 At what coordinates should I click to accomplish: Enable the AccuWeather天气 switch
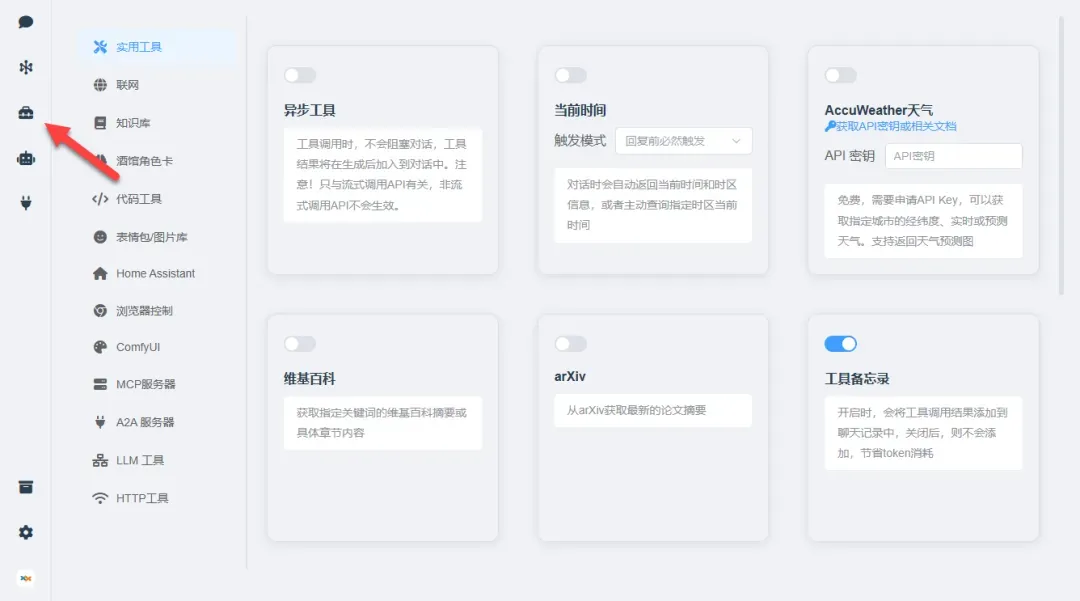pos(840,75)
